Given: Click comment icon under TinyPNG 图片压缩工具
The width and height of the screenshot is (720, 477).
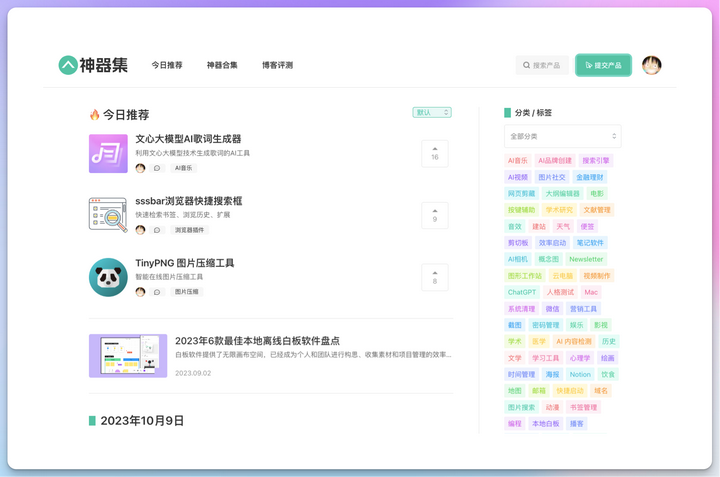Looking at the screenshot, I should tap(157, 292).
